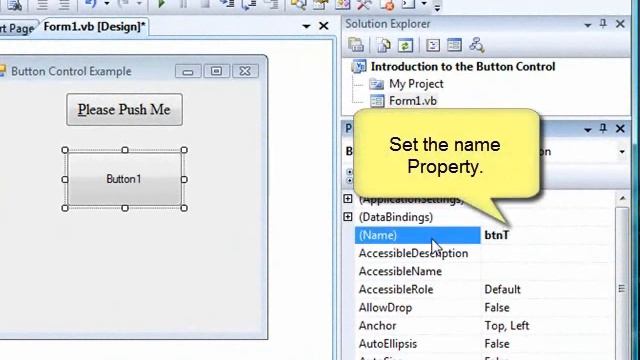Viewport: 640px width, 360px height.
Task: Click the designer form's maximize button
Action: point(216,71)
